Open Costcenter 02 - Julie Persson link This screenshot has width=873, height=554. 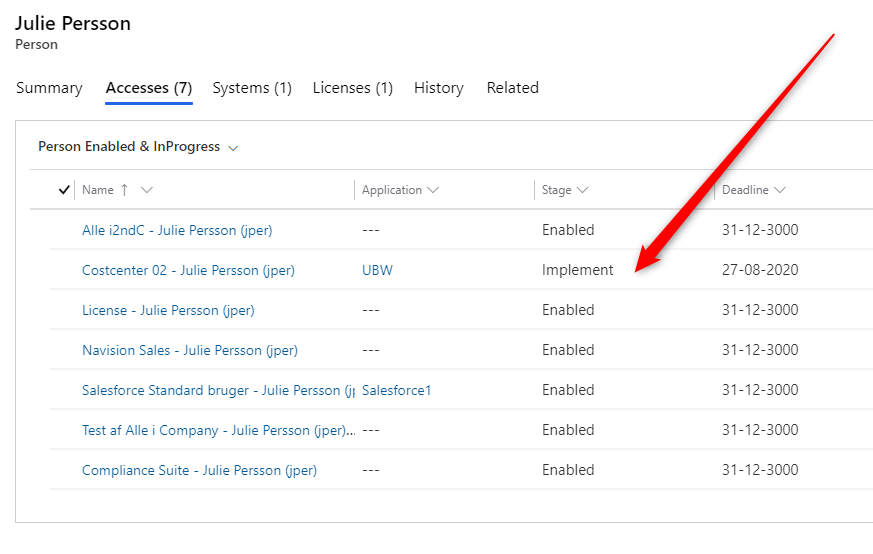coord(188,270)
